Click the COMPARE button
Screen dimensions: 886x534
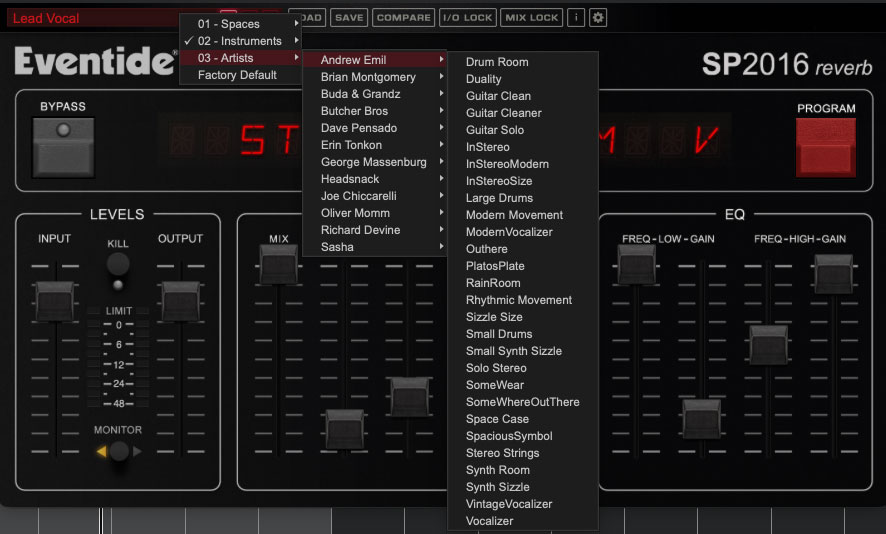[x=403, y=18]
